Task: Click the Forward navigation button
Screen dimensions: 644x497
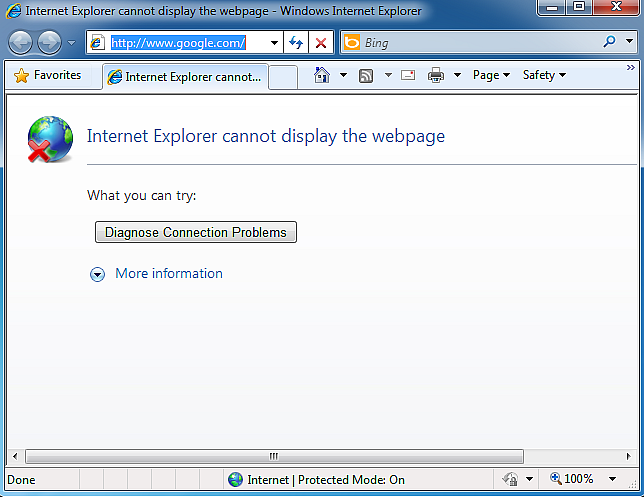Action: click(x=48, y=43)
